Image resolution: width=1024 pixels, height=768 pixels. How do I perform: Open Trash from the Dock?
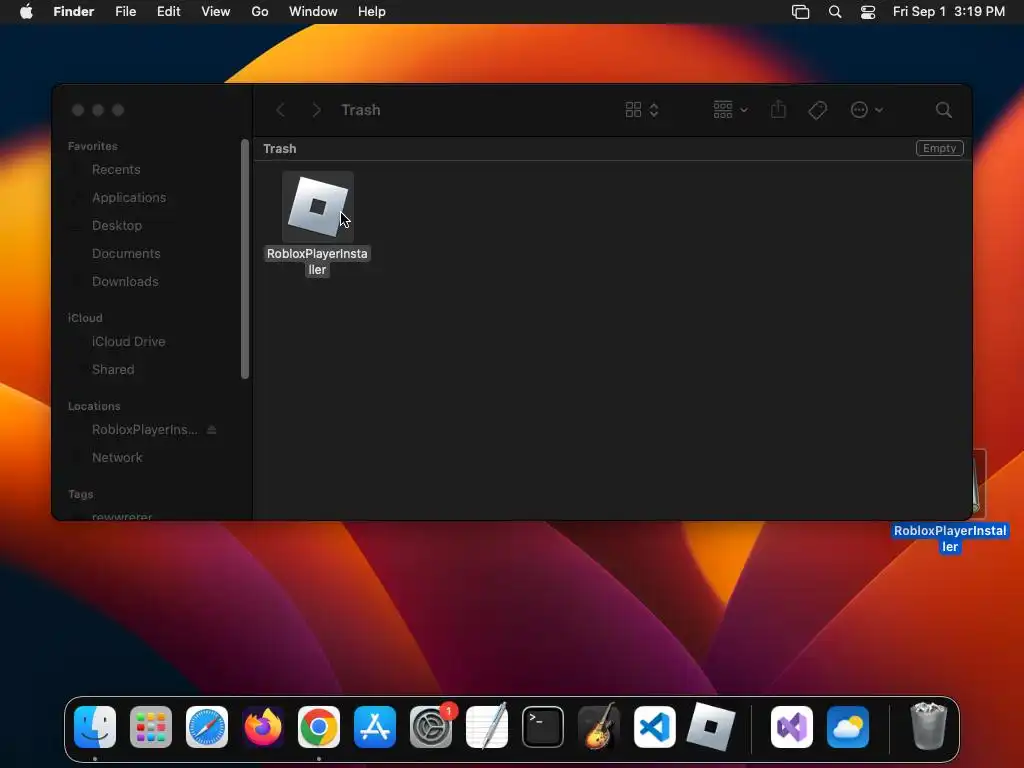tap(928, 726)
